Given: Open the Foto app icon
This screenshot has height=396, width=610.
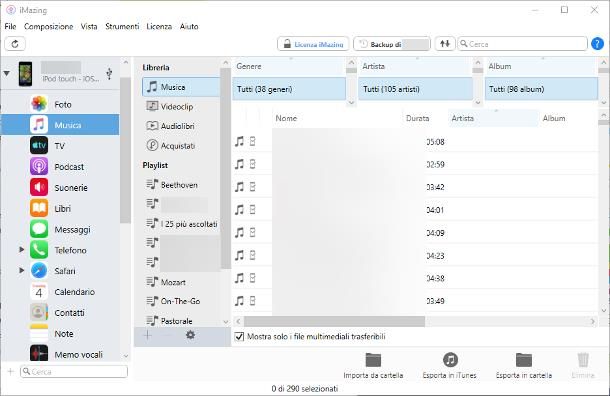Looking at the screenshot, I should point(39,104).
